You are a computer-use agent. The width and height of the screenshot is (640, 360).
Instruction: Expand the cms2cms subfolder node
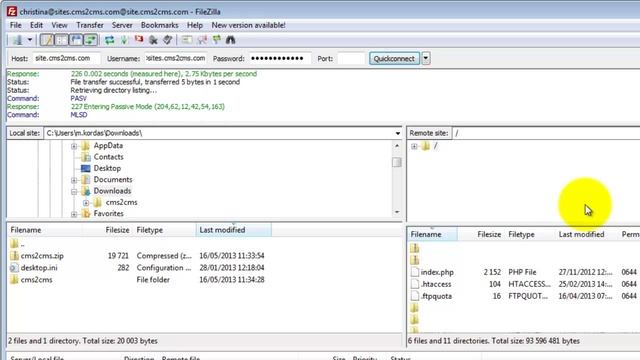pos(86,203)
